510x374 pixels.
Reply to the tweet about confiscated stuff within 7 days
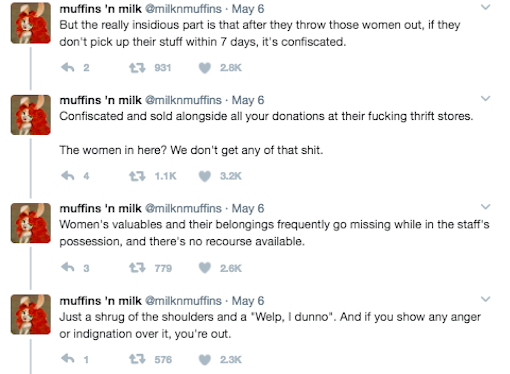point(68,68)
